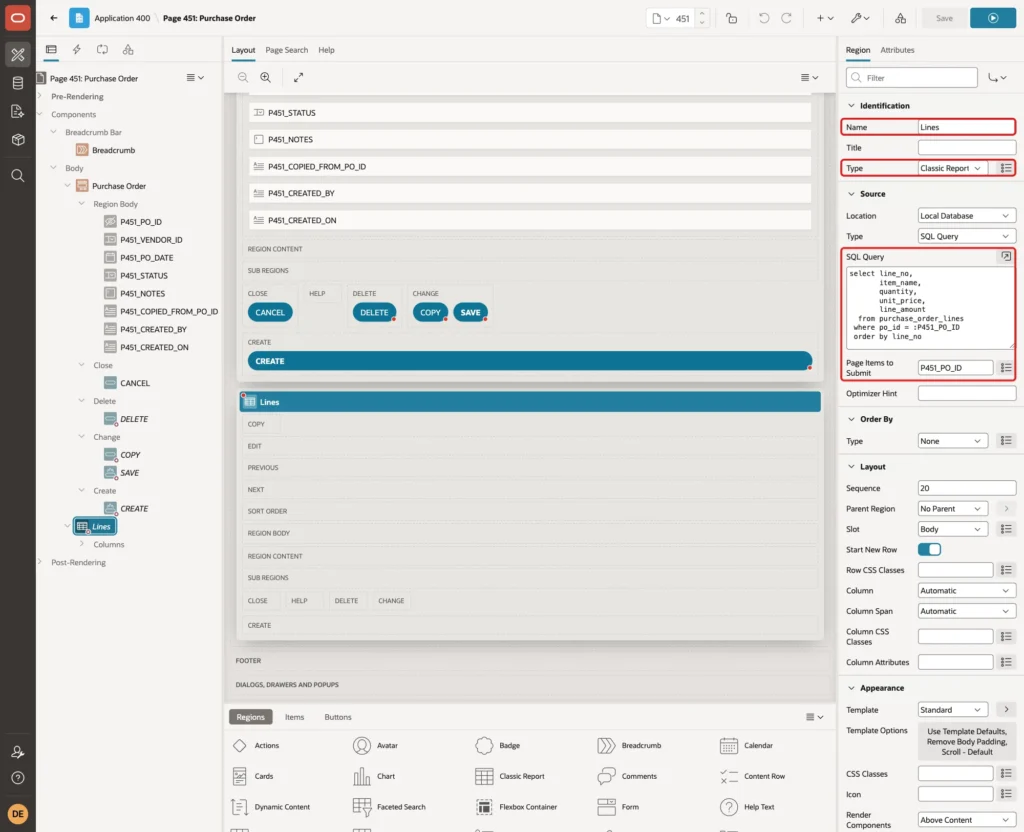Open SQL Query code editor popup icon
Image resolution: width=1024 pixels, height=832 pixels.
click(1006, 257)
